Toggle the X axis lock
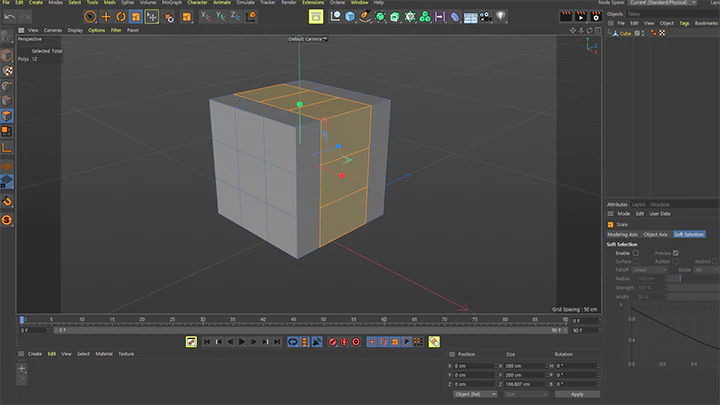720x405 pixels. (x=206, y=17)
